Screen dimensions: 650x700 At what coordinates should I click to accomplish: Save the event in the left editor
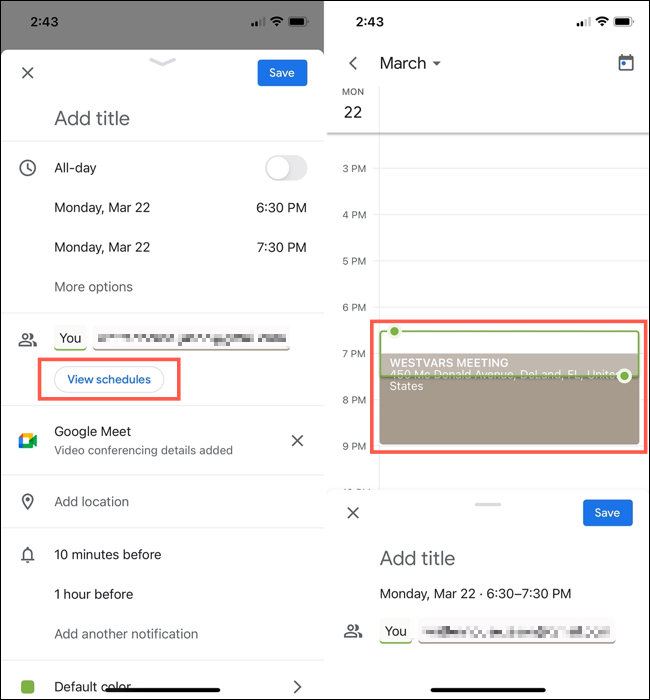(x=282, y=73)
